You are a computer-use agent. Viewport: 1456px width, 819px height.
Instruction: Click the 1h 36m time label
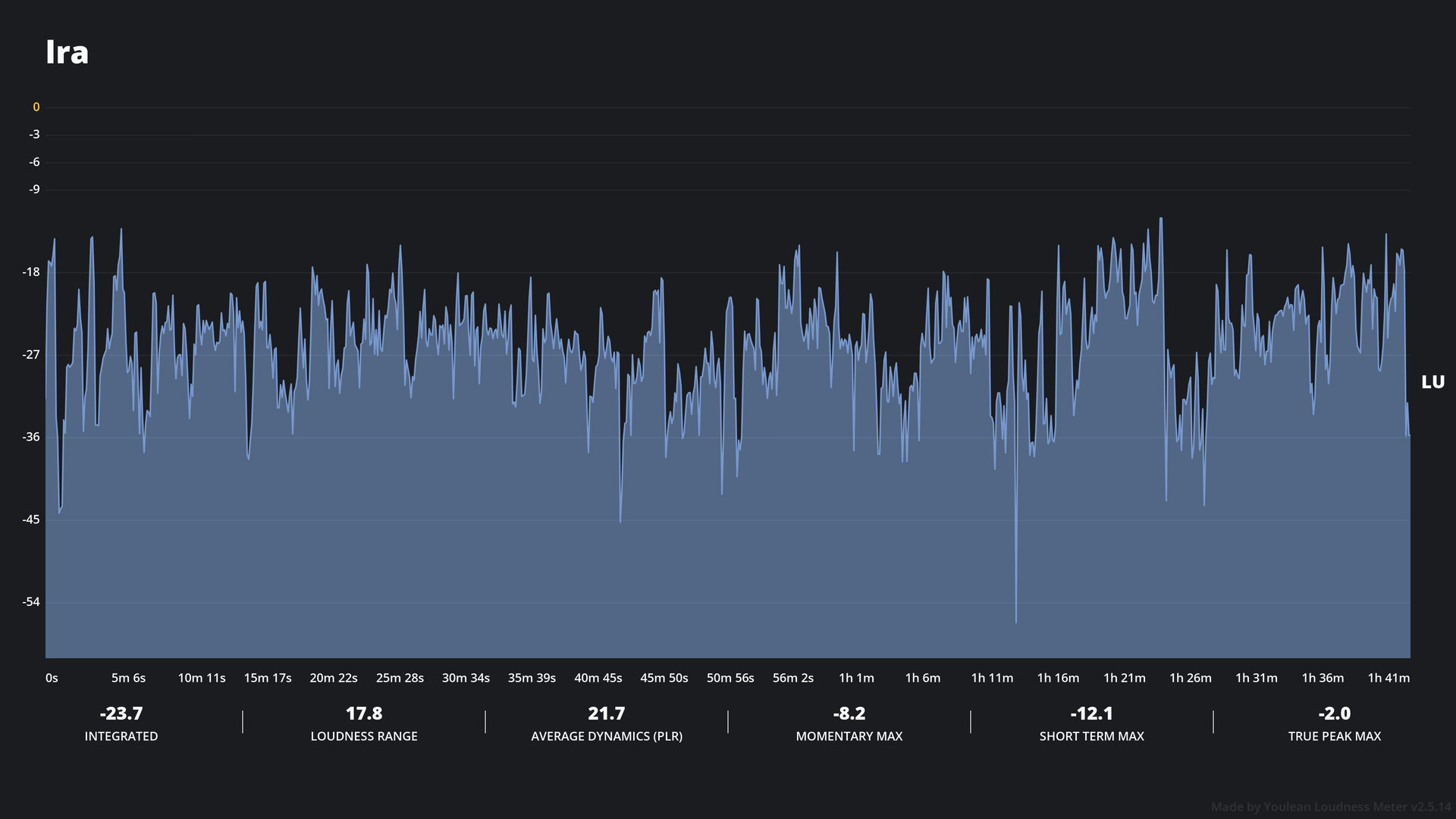point(1323,678)
